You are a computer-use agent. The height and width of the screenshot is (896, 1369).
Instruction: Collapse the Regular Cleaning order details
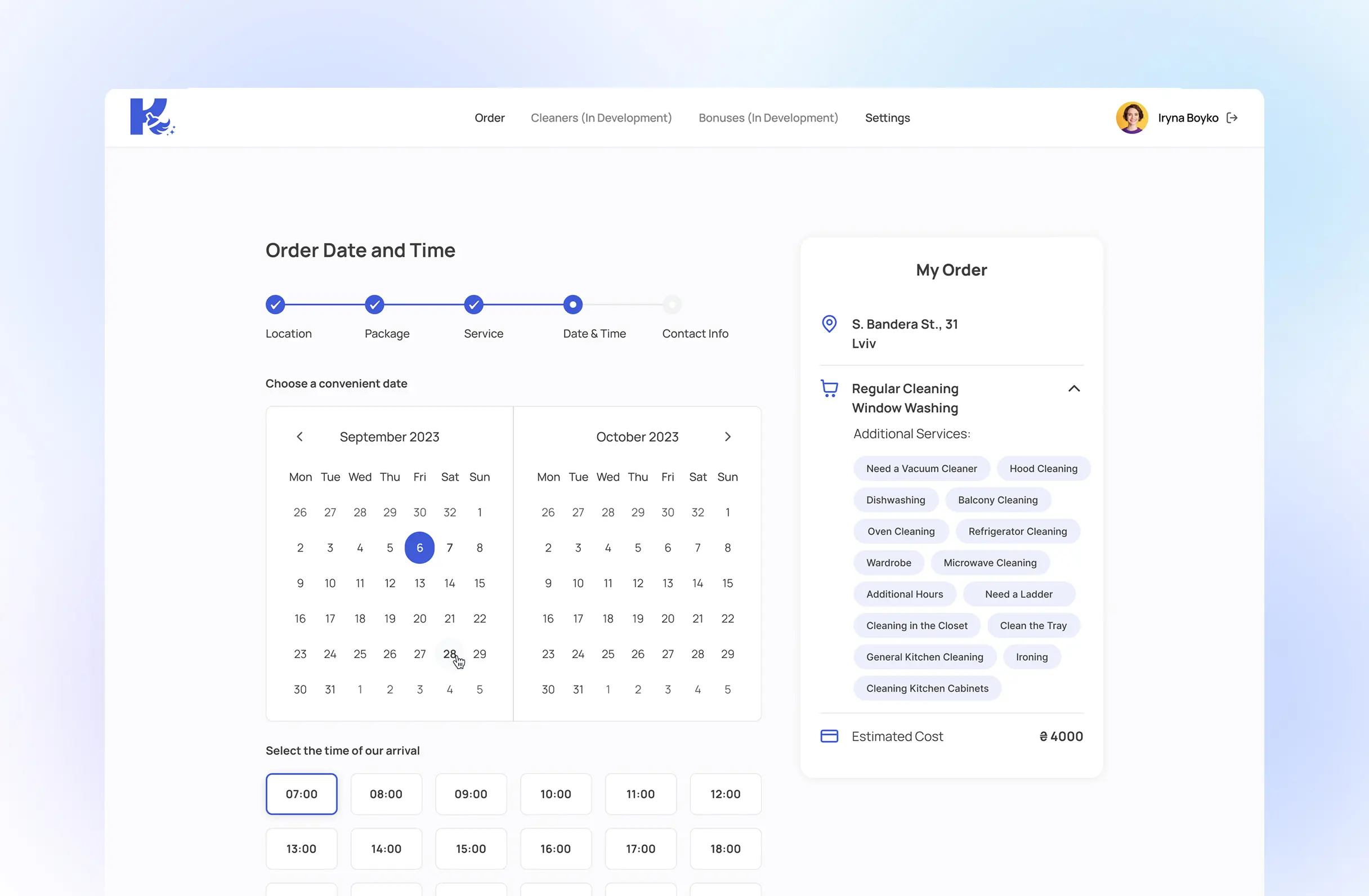pos(1074,389)
